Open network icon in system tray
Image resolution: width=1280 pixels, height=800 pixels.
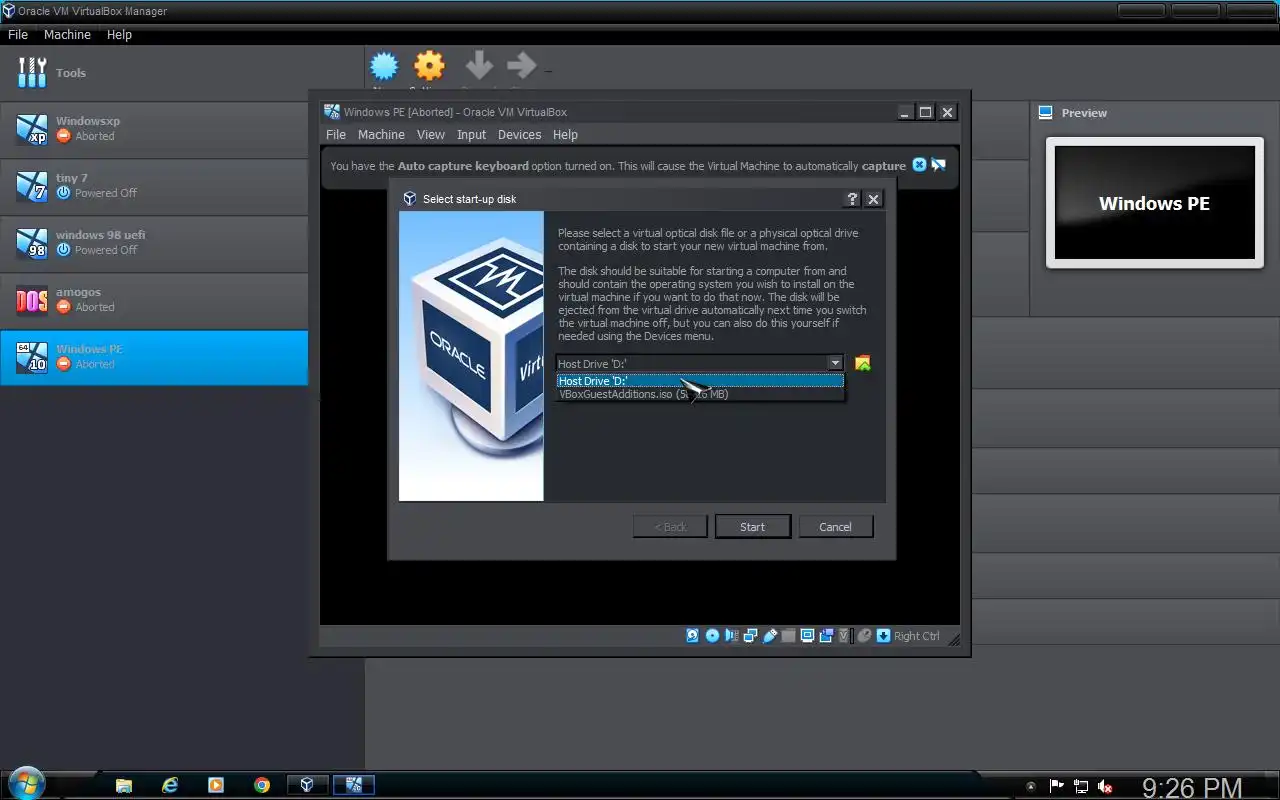tap(1081, 787)
